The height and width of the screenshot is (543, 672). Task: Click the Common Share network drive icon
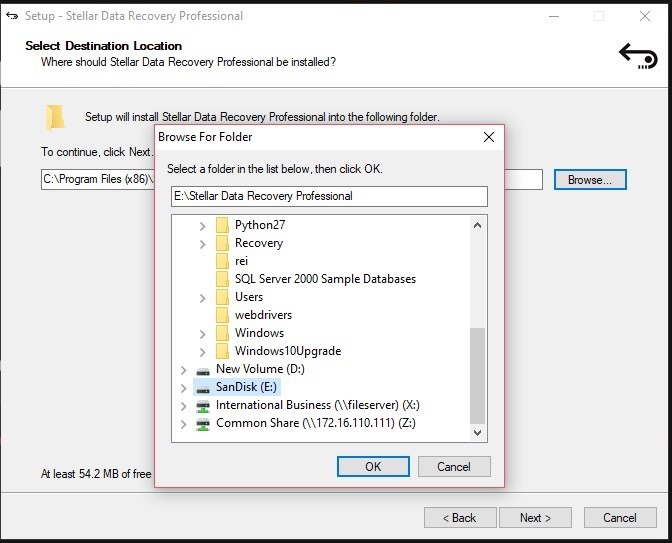click(203, 424)
